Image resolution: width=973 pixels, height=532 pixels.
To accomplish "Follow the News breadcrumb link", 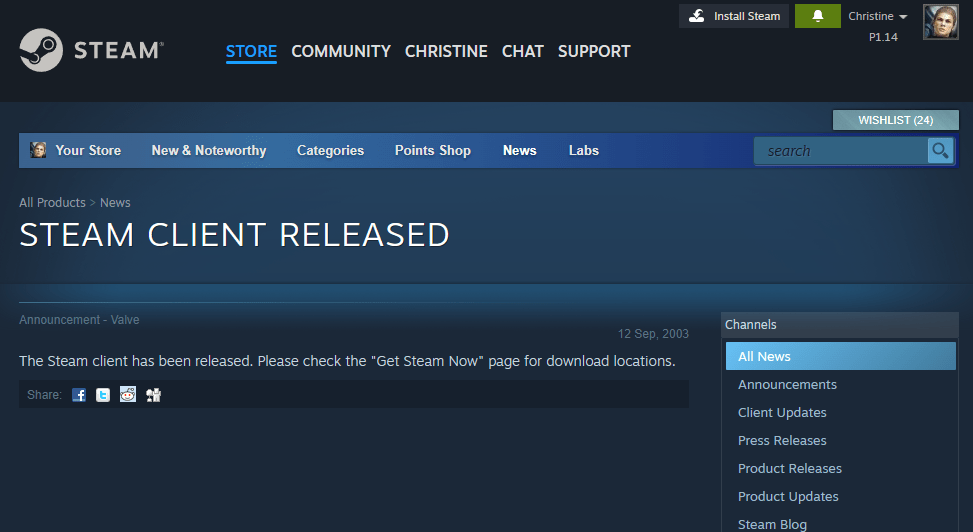I will pyautogui.click(x=115, y=202).
